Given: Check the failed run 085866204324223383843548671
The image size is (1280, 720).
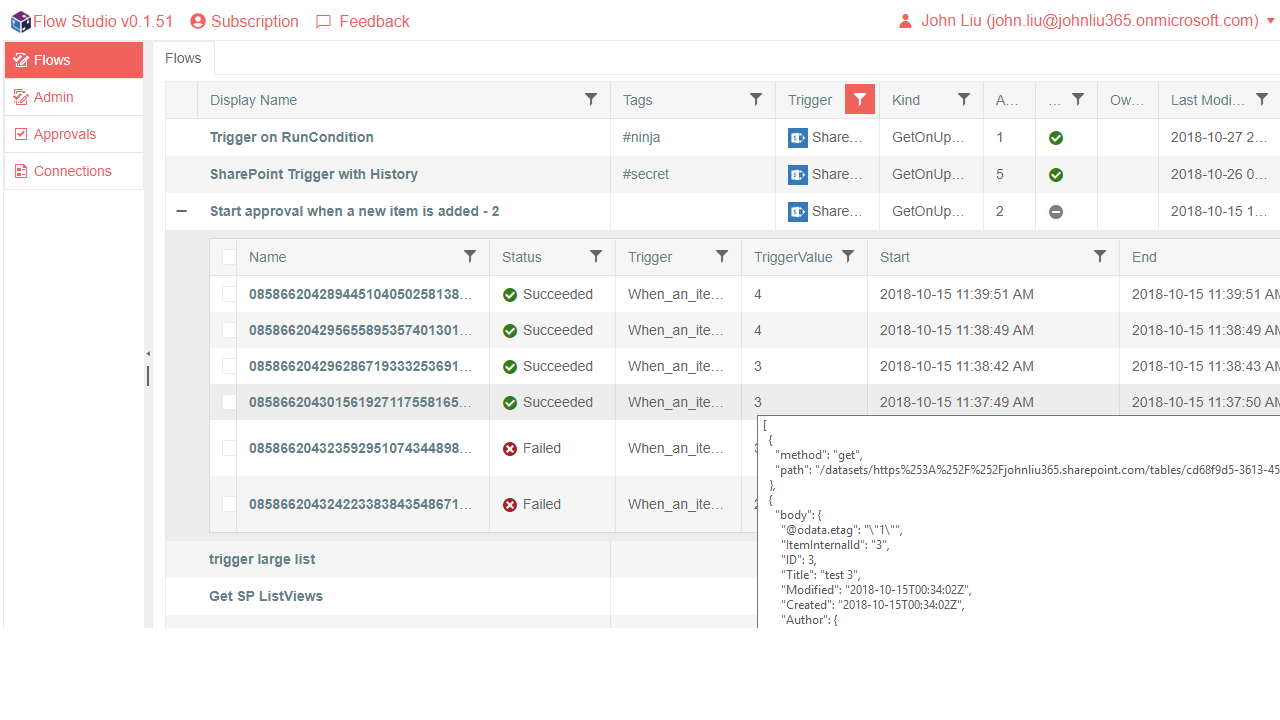Looking at the screenshot, I should tap(229, 504).
